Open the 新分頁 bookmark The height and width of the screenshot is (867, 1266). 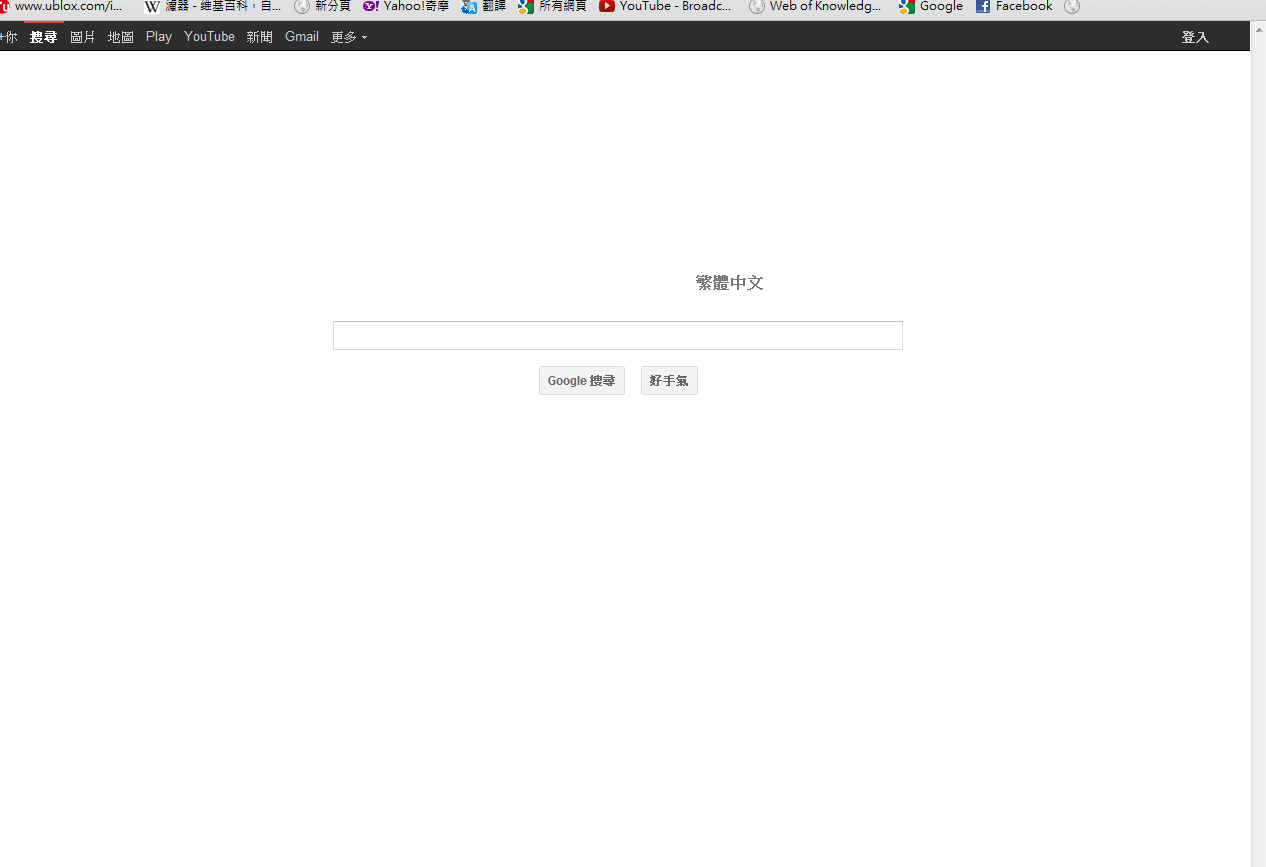(322, 6)
